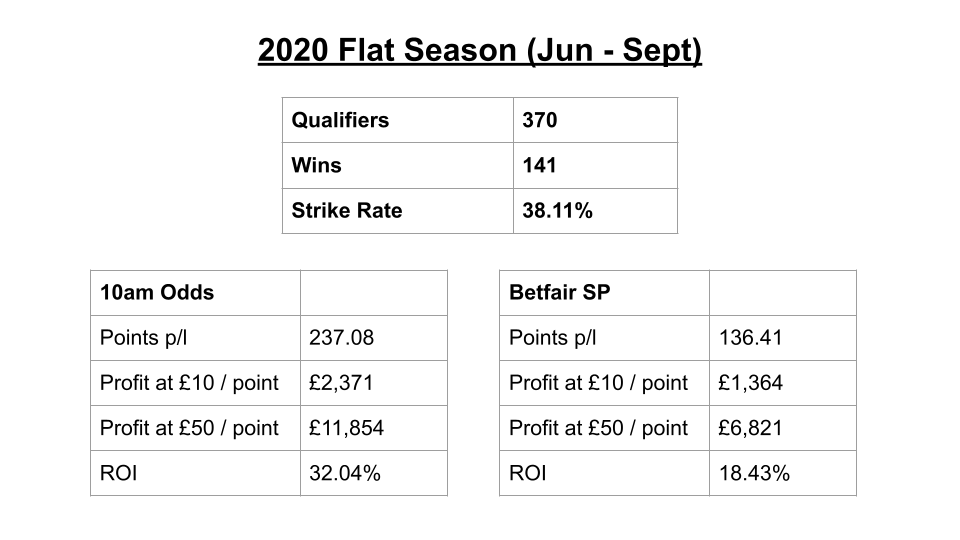The image size is (960, 540).
Task: Select the £11,854 profit cell
Action: [373, 428]
